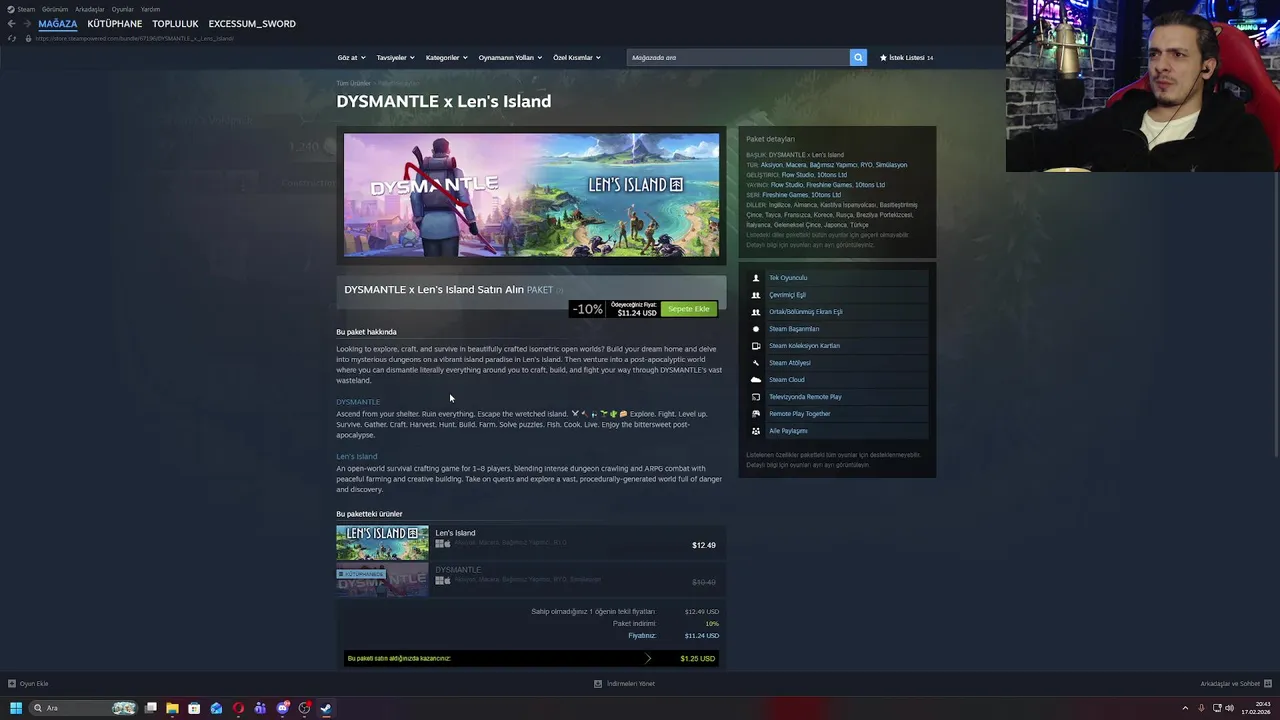Viewport: 1280px width, 720px height.
Task: Click the Steam icon in the taskbar
Action: tap(327, 708)
